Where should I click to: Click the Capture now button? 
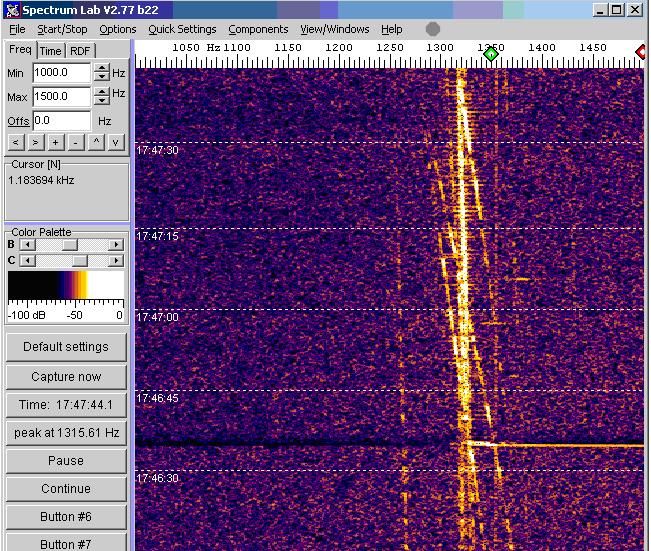click(66, 376)
